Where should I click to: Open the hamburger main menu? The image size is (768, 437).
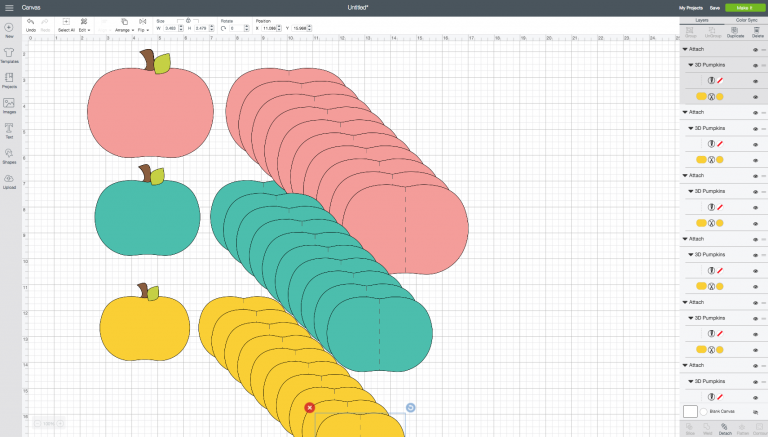coord(9,7)
